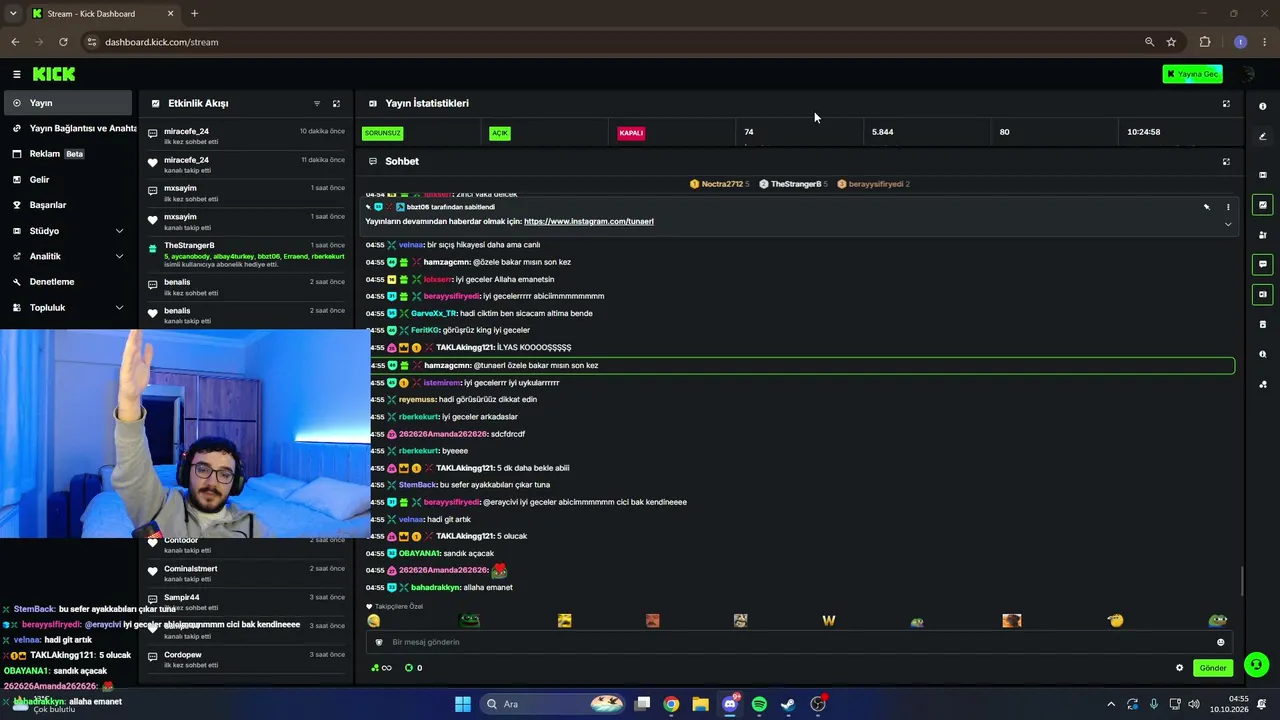Toggle the moderators widget in right sidebar
This screenshot has width=1280, height=720.
click(1262, 235)
